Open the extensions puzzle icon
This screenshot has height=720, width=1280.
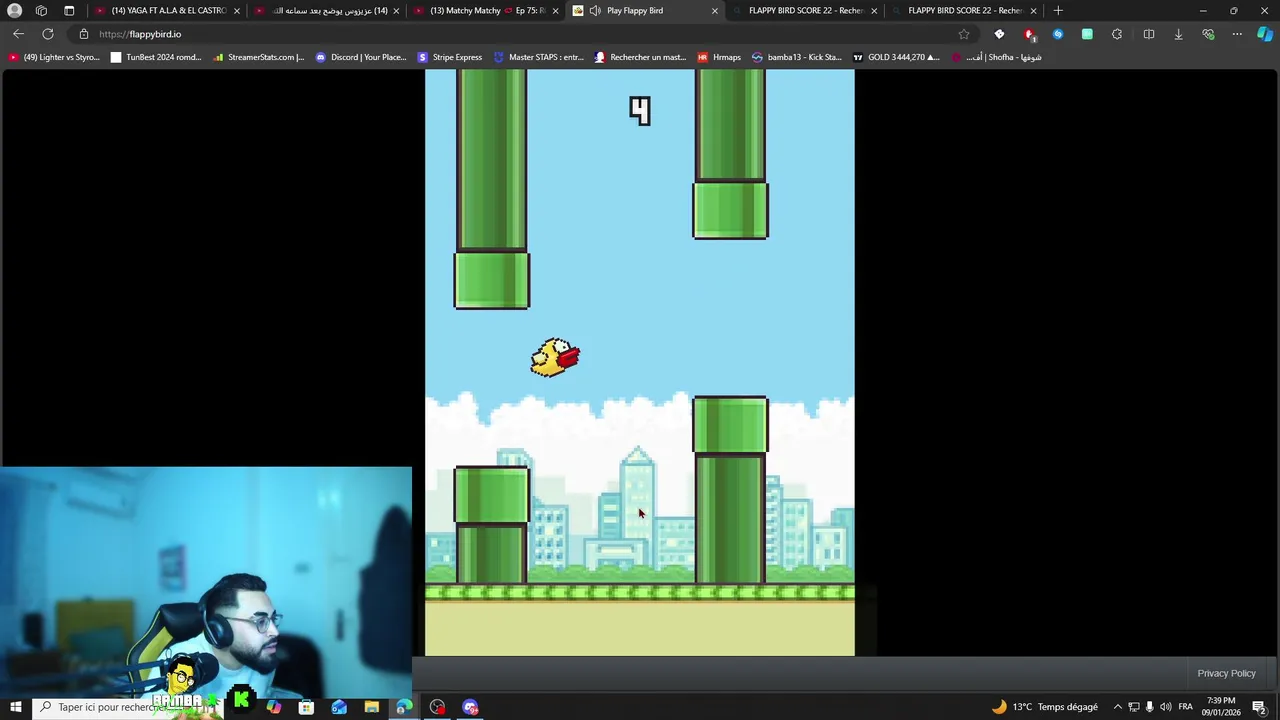click(x=1117, y=34)
